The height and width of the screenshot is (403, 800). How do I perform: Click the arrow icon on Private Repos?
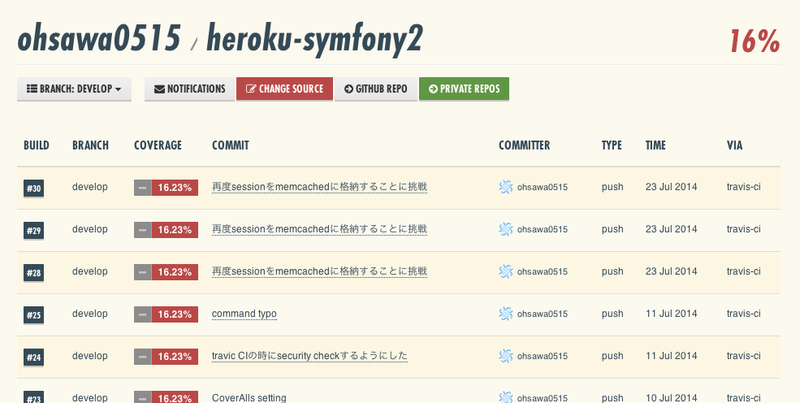(x=433, y=89)
